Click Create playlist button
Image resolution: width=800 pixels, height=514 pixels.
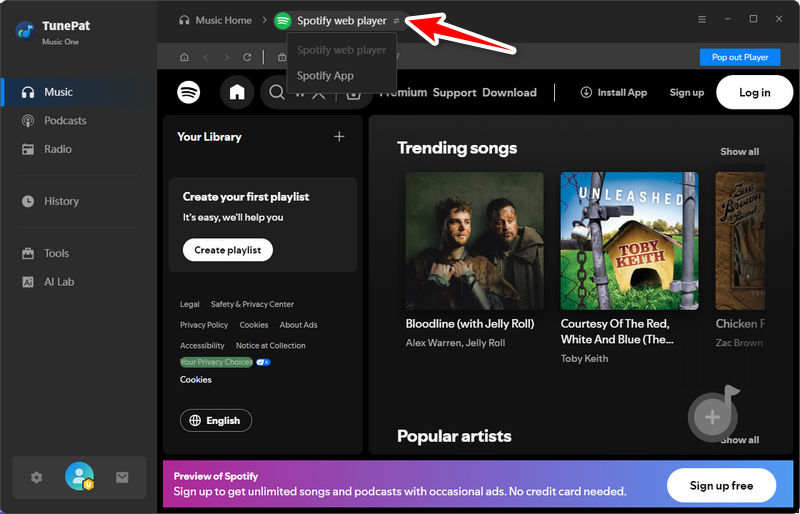(228, 250)
